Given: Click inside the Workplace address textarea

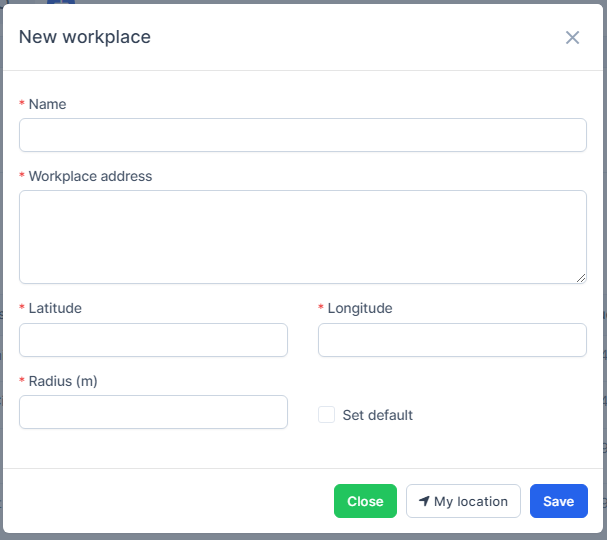Looking at the screenshot, I should (x=302, y=236).
